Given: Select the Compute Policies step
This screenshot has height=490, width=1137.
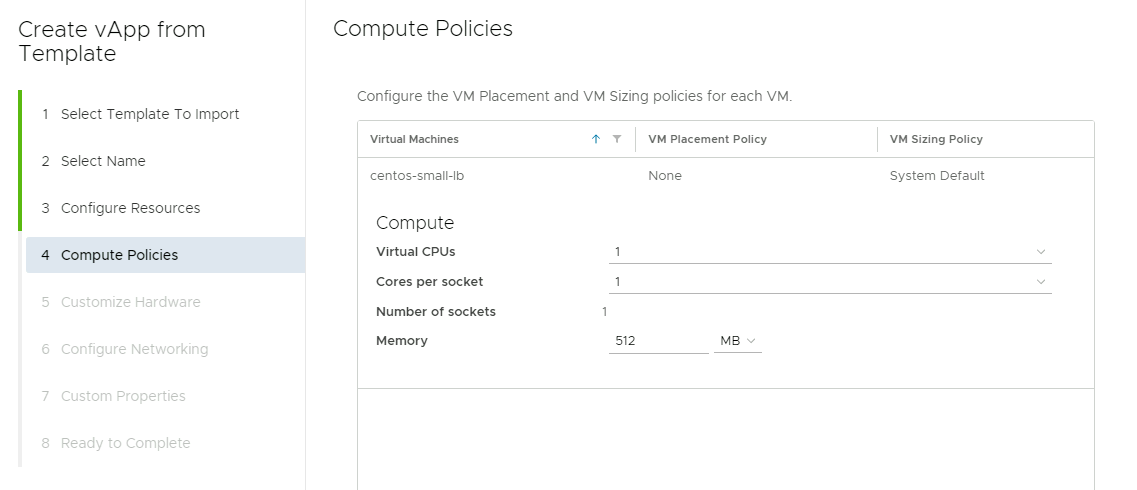Looking at the screenshot, I should click(119, 255).
